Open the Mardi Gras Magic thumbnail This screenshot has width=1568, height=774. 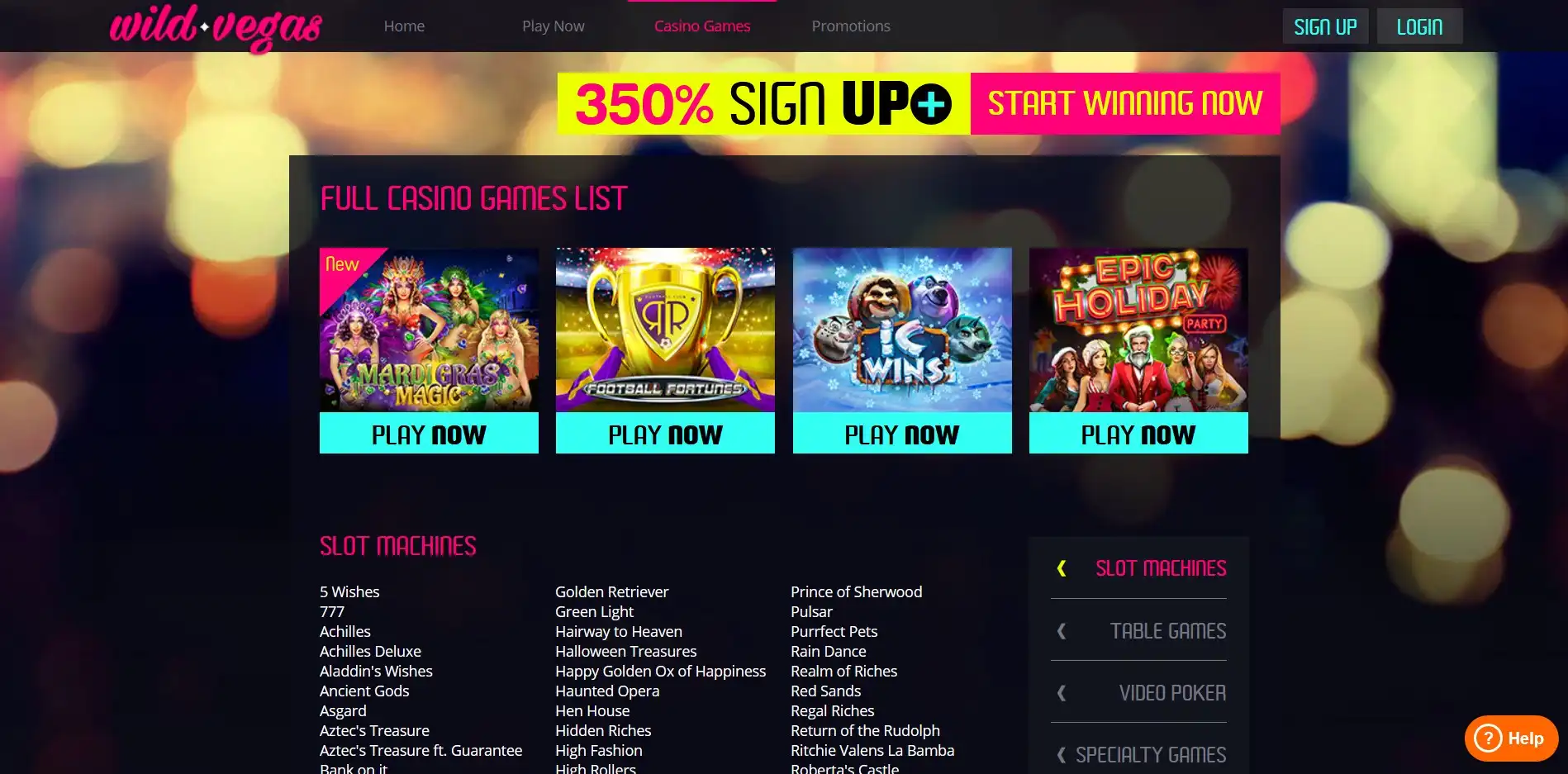point(429,330)
